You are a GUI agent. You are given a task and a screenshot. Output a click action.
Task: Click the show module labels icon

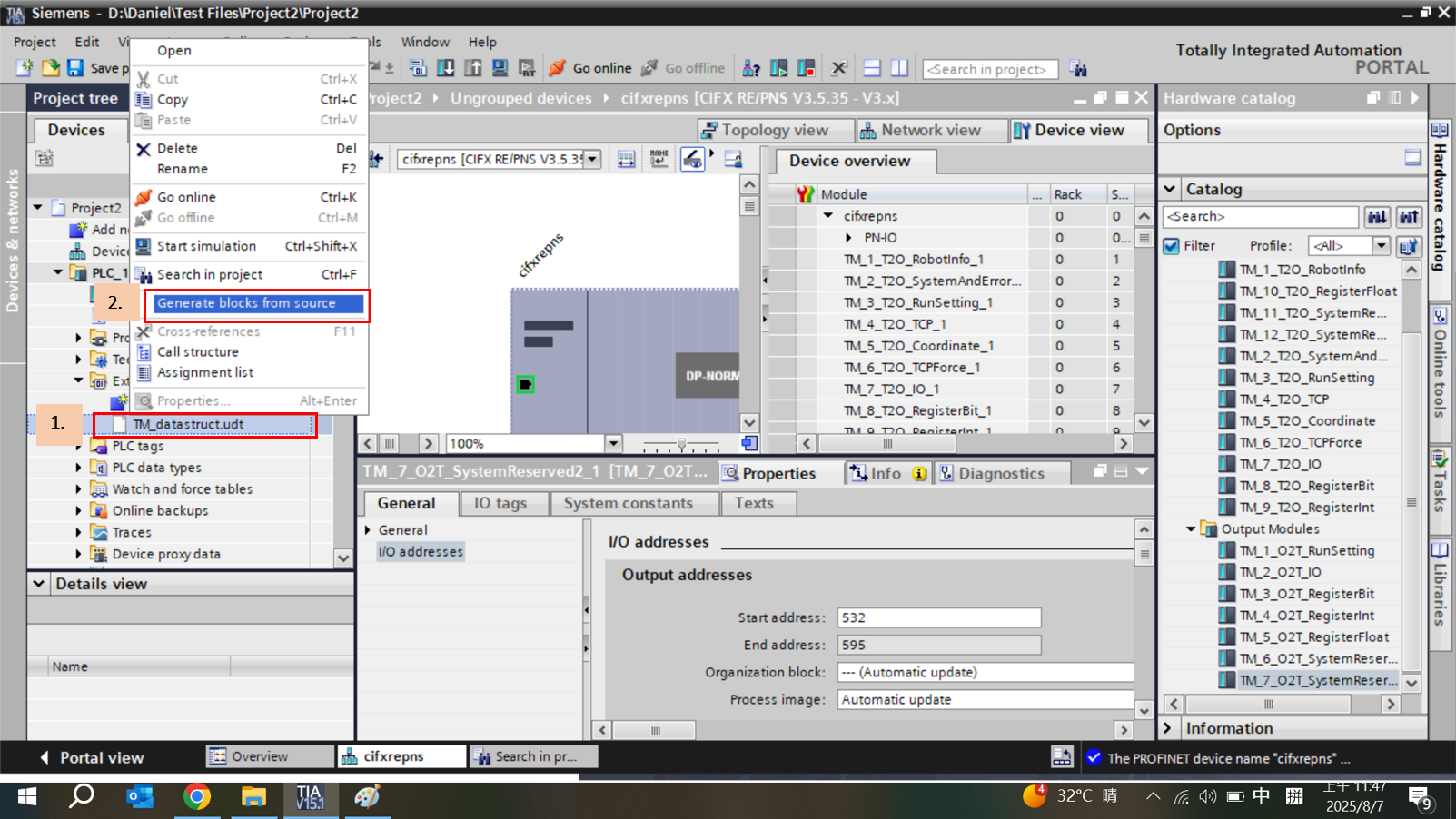tap(692, 159)
